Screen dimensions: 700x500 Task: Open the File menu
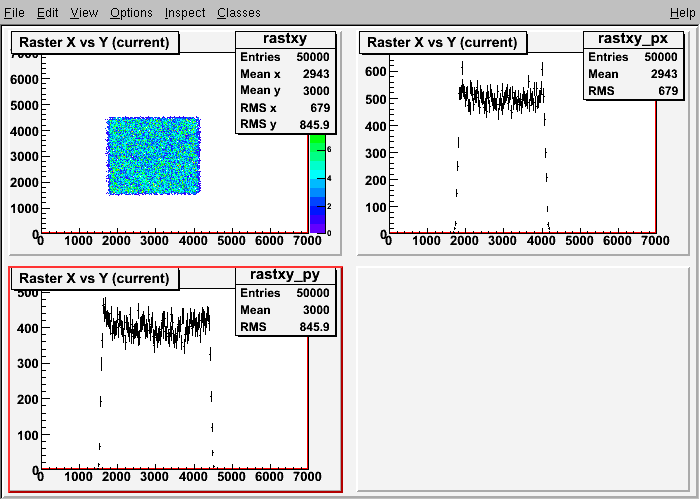click(14, 12)
